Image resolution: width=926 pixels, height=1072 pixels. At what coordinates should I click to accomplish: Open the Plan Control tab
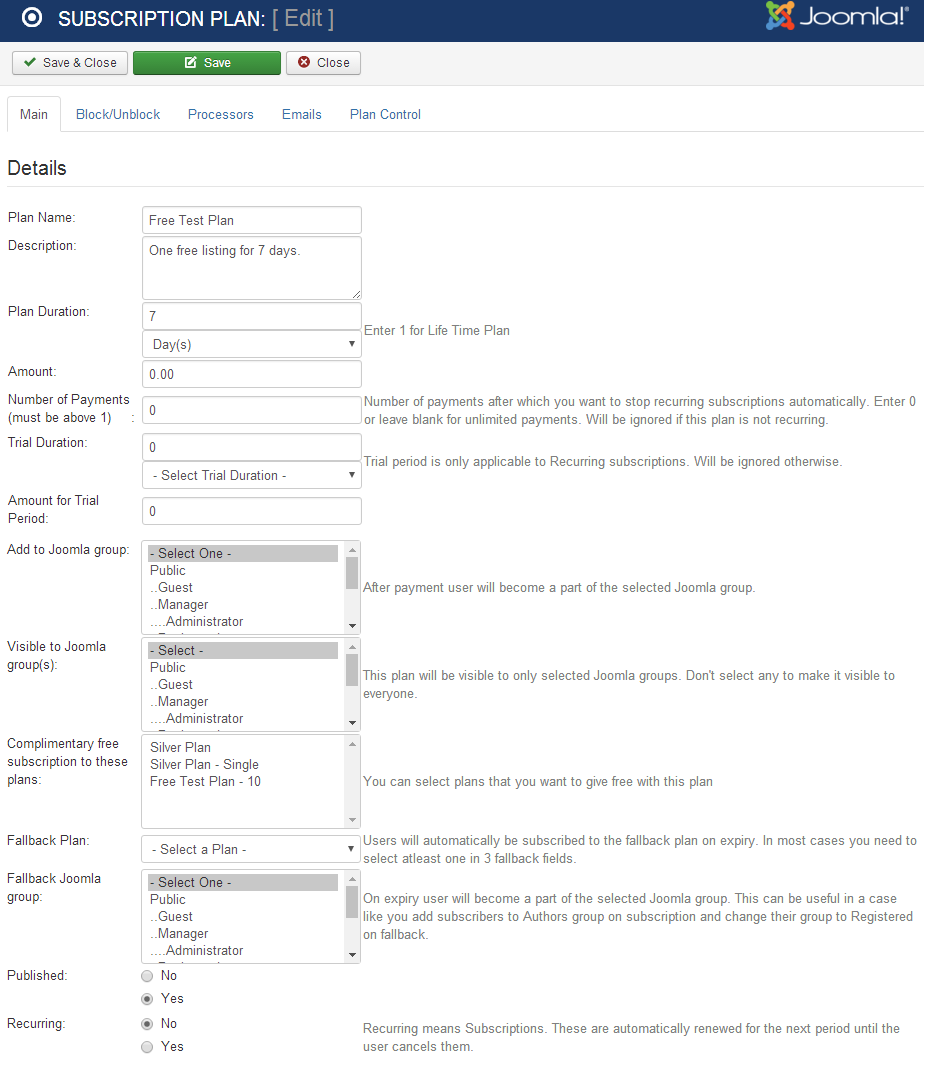click(x=385, y=115)
